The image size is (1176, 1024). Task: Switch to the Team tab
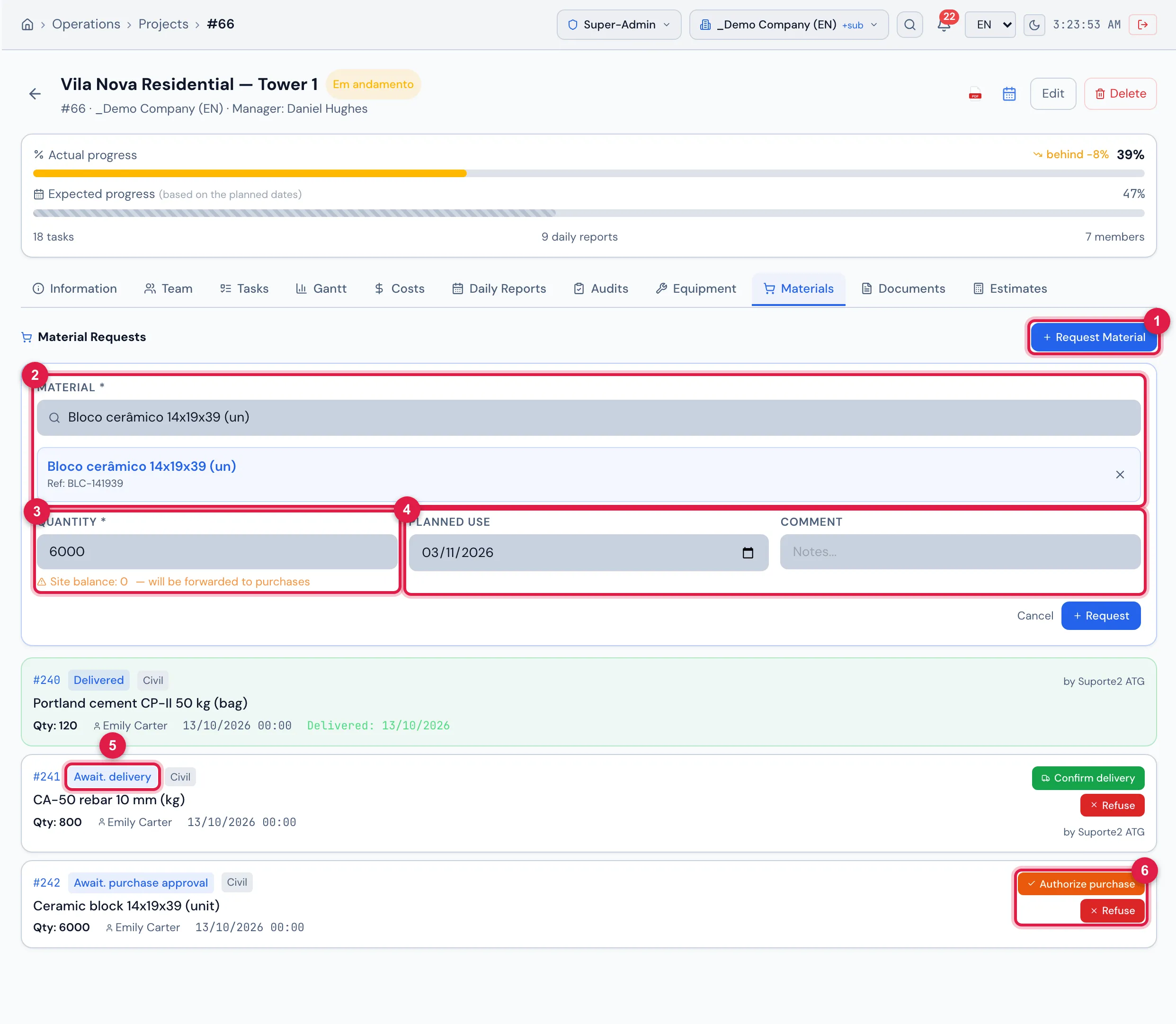pos(169,288)
